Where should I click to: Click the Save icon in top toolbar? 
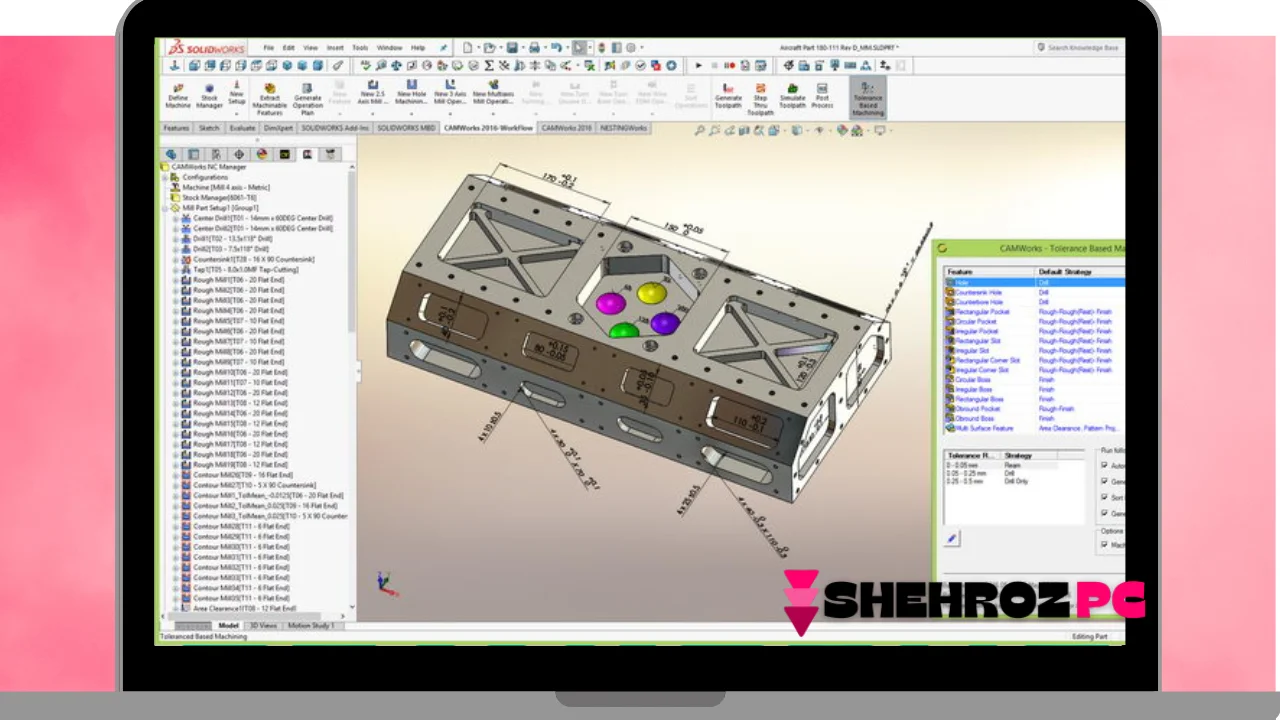(512, 47)
